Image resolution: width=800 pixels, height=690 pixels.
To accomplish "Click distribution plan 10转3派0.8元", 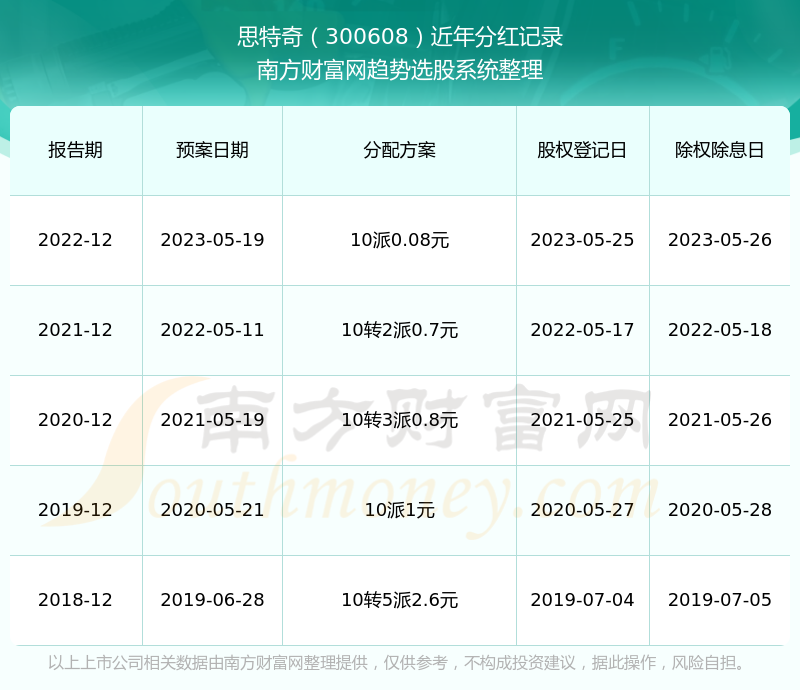I will point(399,420).
